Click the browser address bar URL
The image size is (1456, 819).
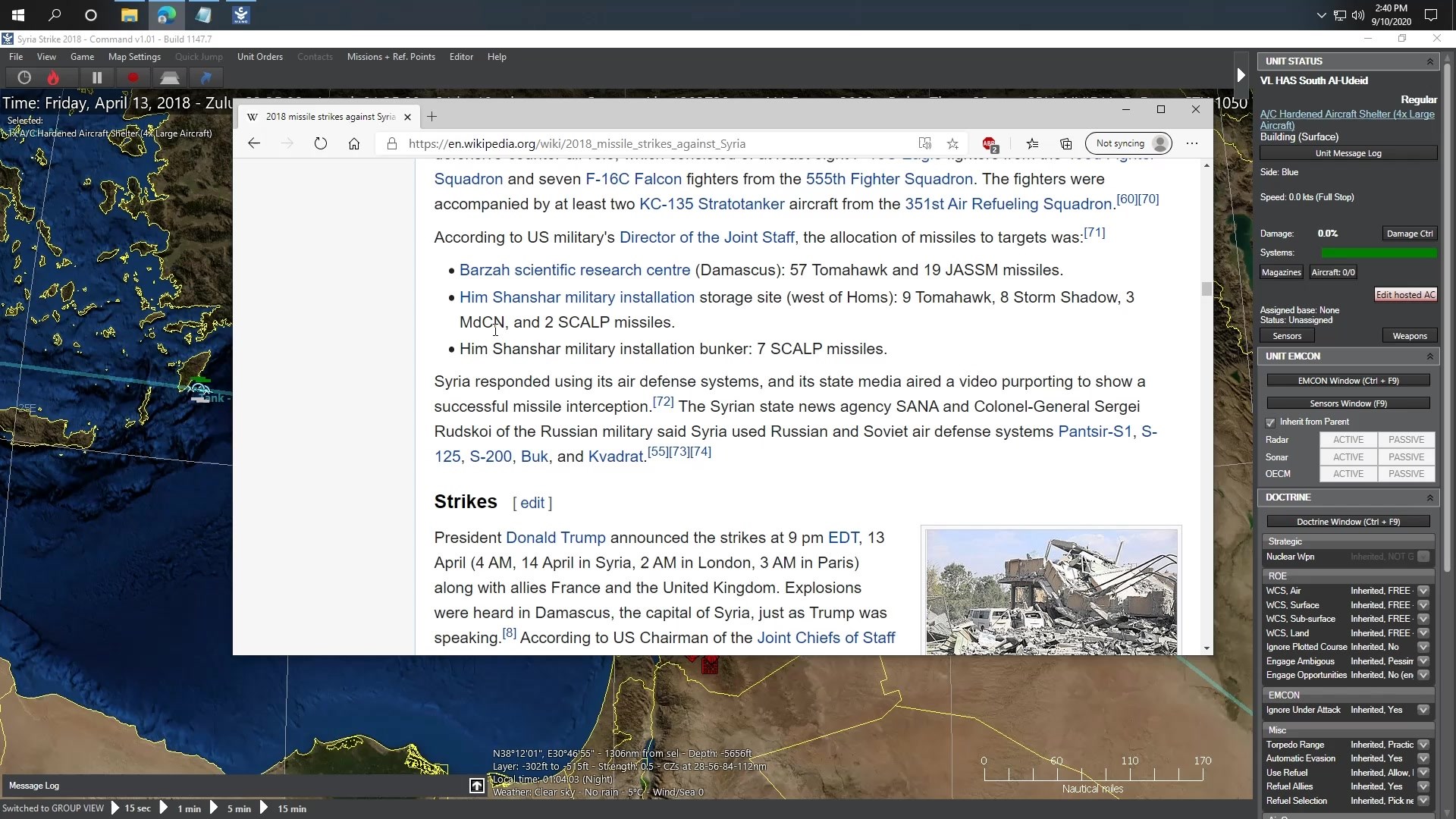click(576, 143)
